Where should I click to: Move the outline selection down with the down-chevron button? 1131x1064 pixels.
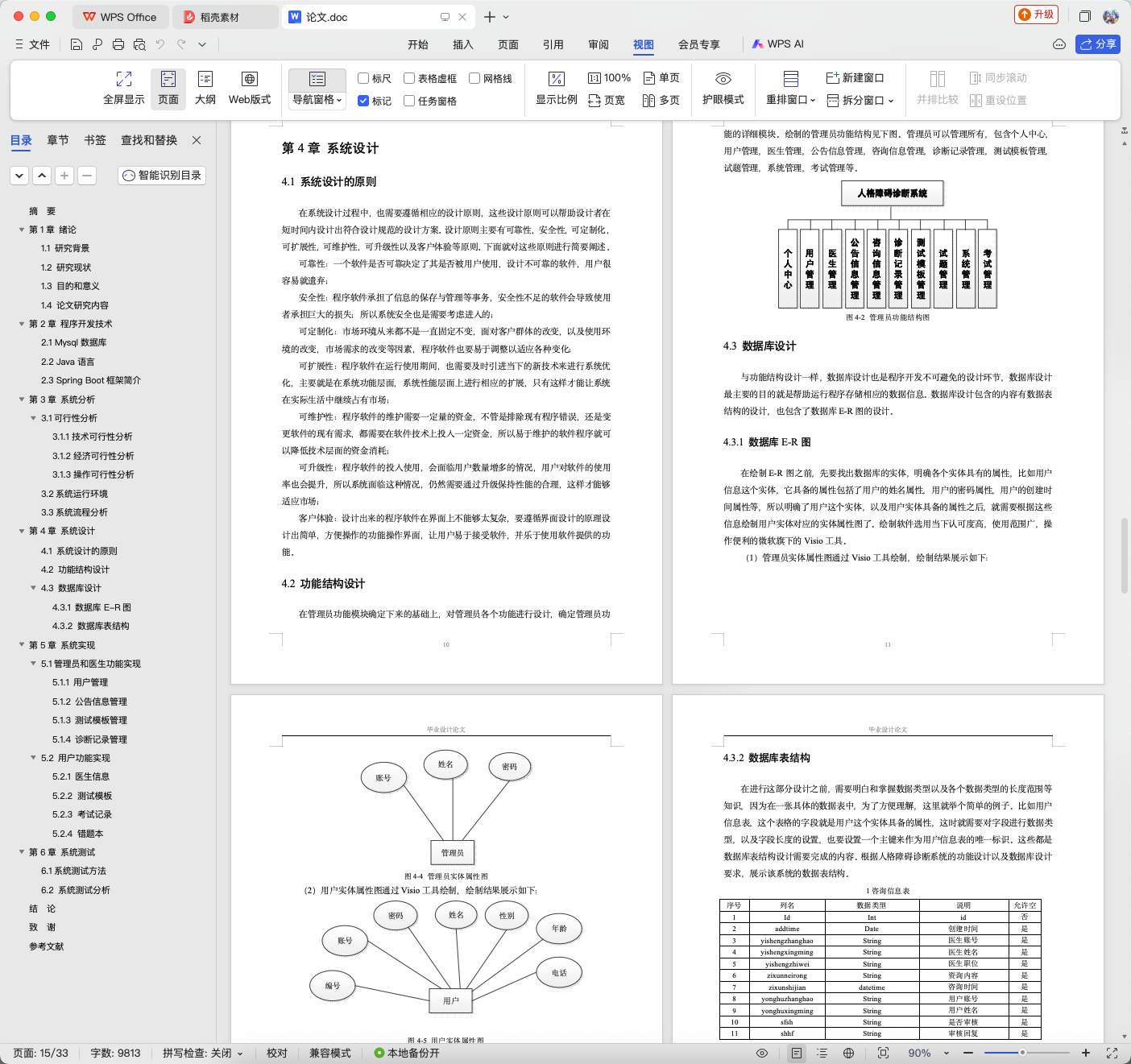coord(19,175)
